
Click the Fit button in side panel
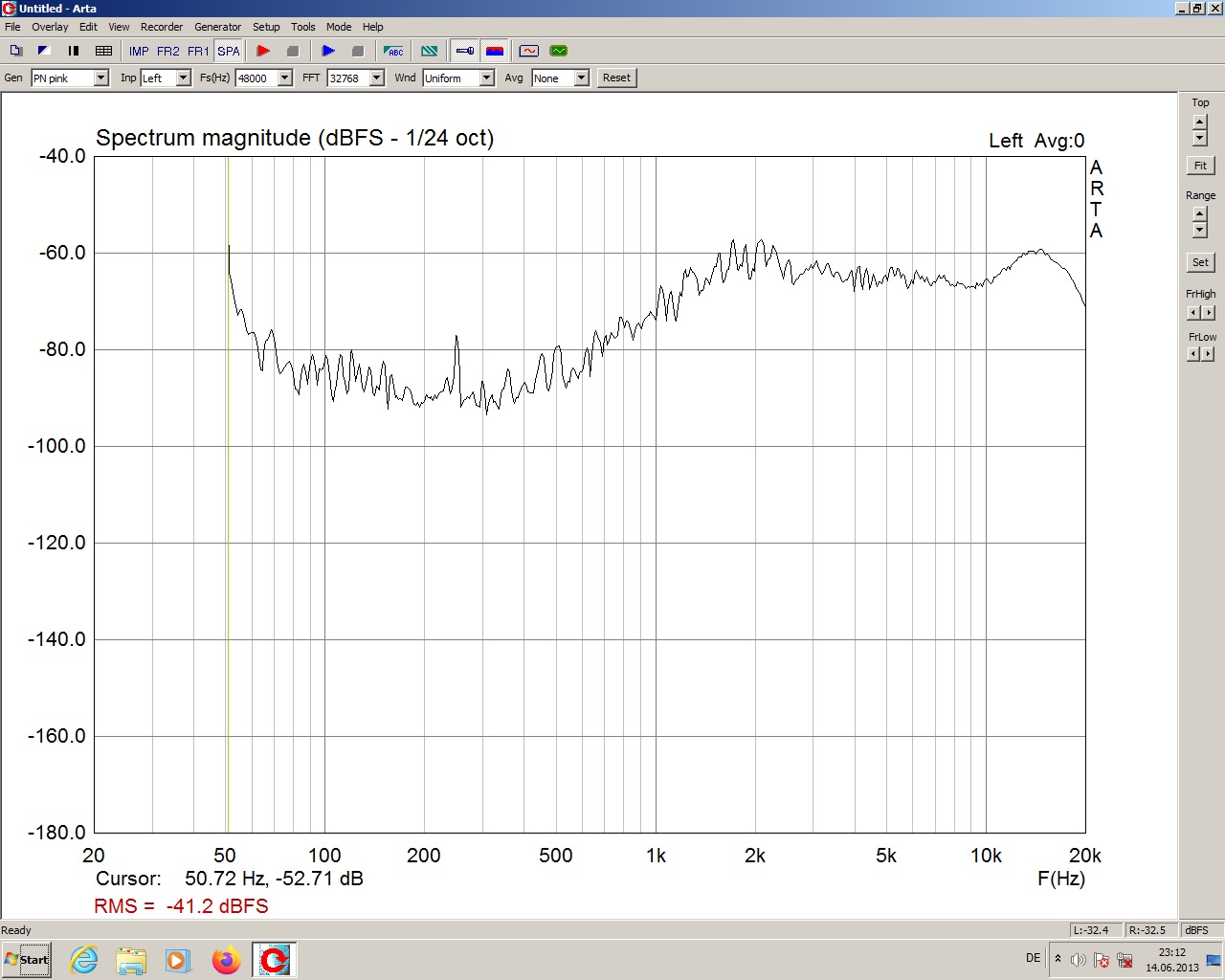[x=1200, y=166]
